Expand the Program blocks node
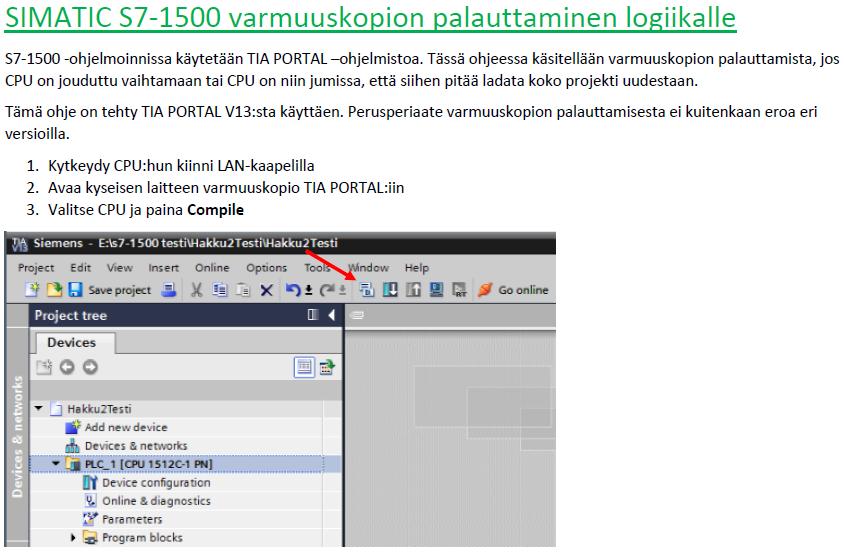 pos(73,537)
